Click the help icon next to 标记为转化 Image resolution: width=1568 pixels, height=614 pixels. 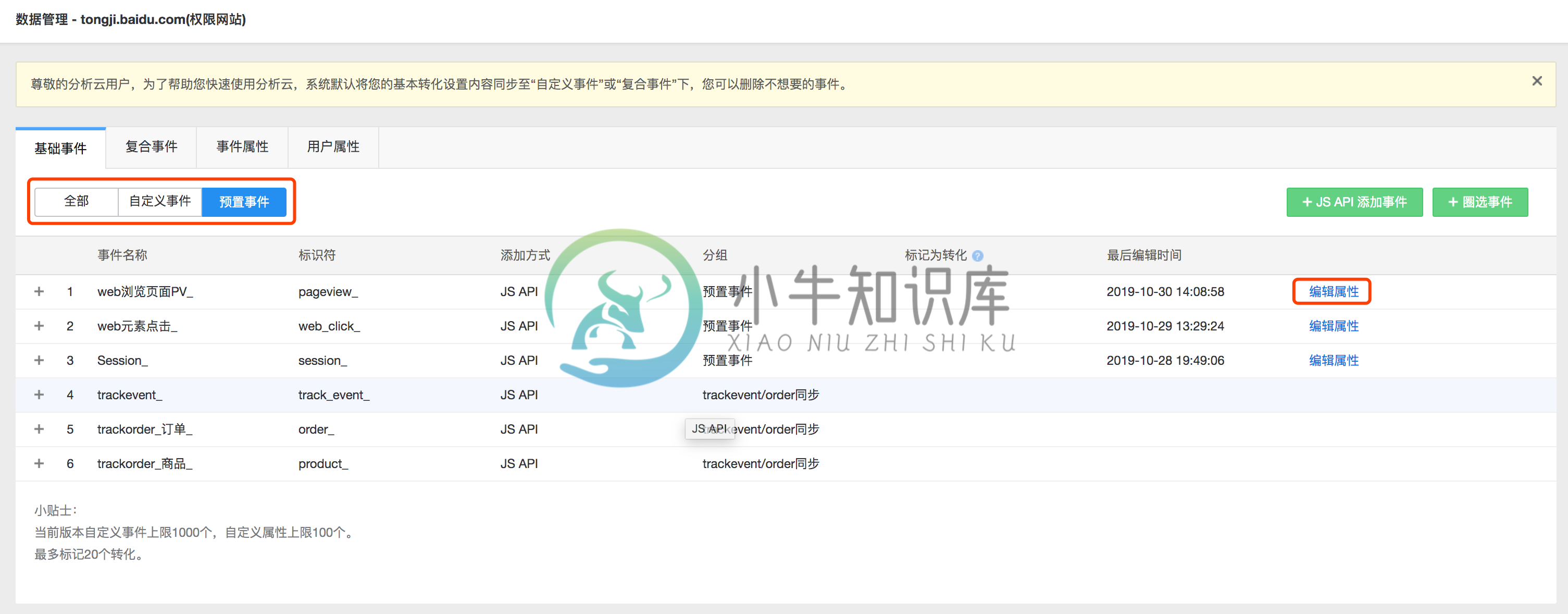[x=978, y=256]
